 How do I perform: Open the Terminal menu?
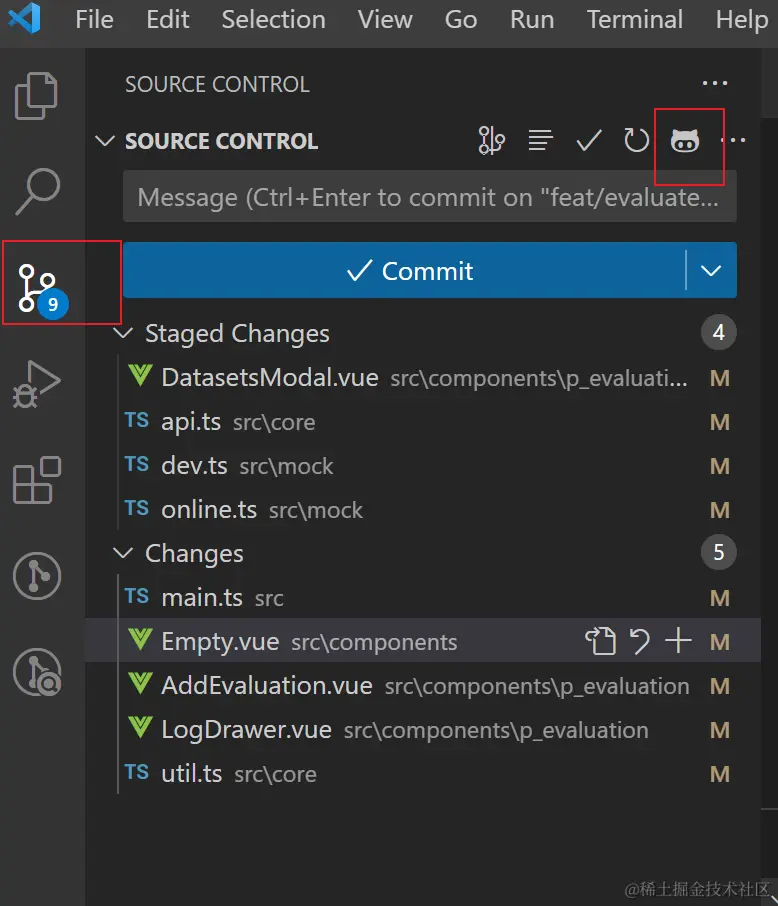point(635,20)
